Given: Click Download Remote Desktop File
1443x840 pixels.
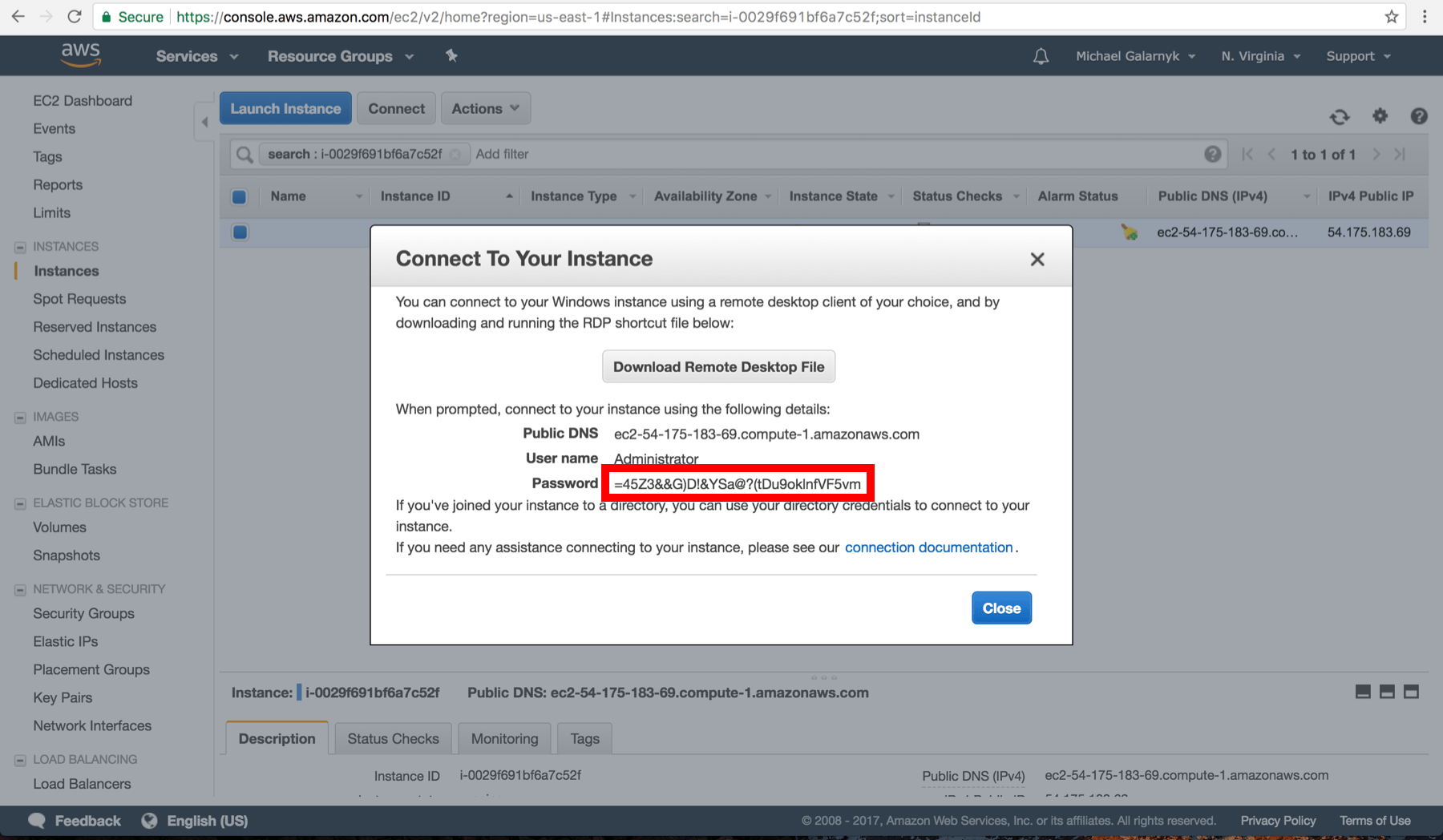Looking at the screenshot, I should coord(718,366).
